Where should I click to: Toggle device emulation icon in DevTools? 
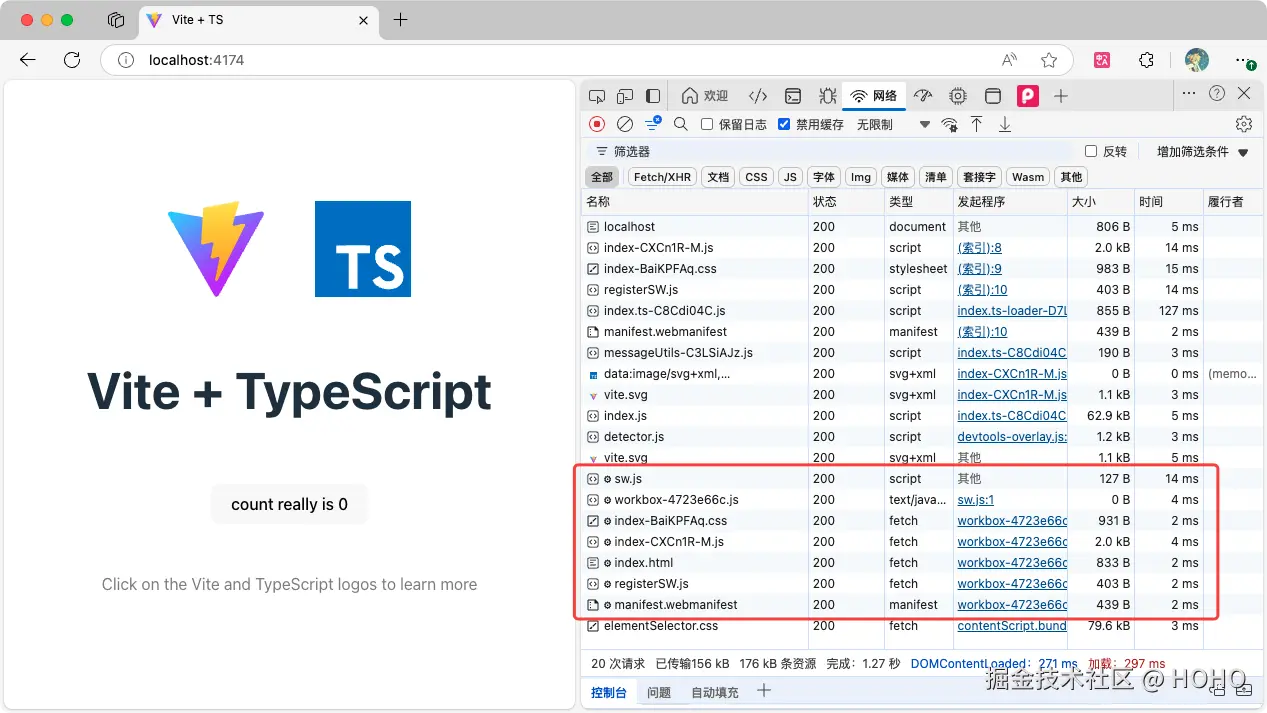point(625,96)
